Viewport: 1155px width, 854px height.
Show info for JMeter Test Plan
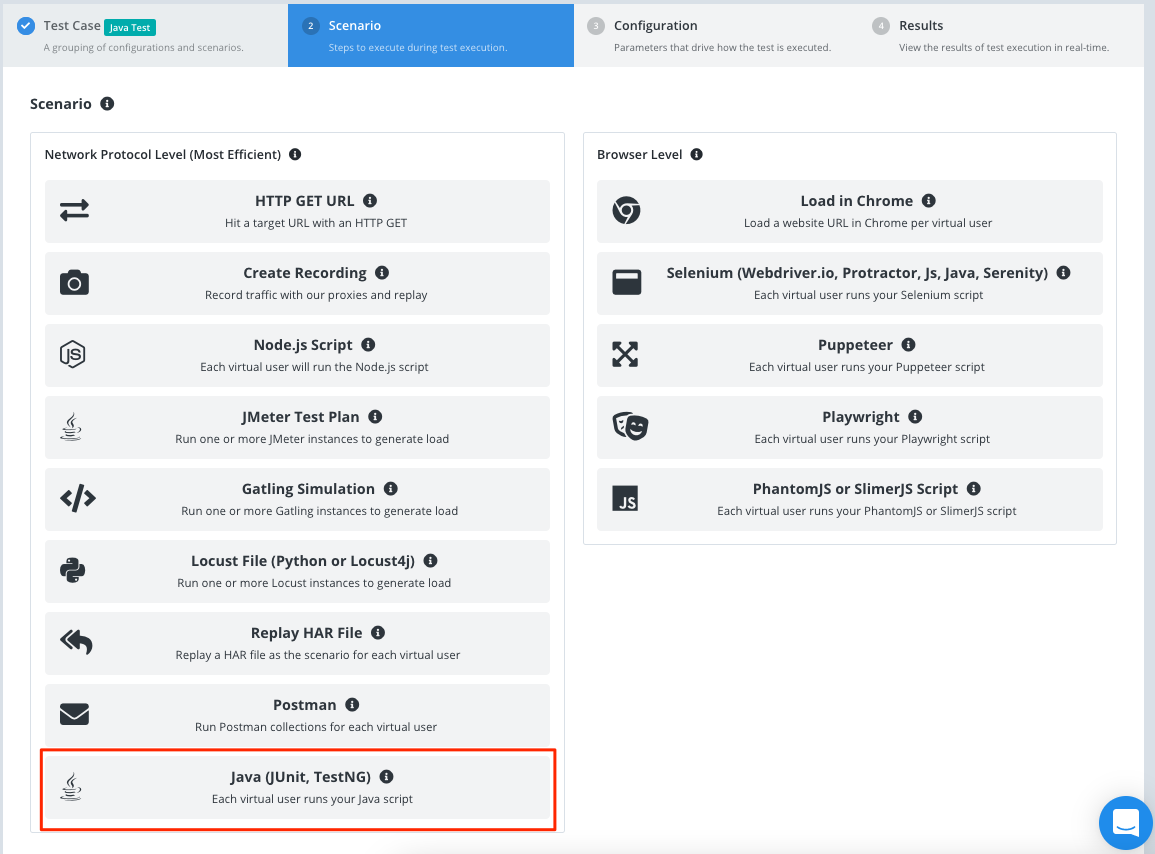coord(376,417)
